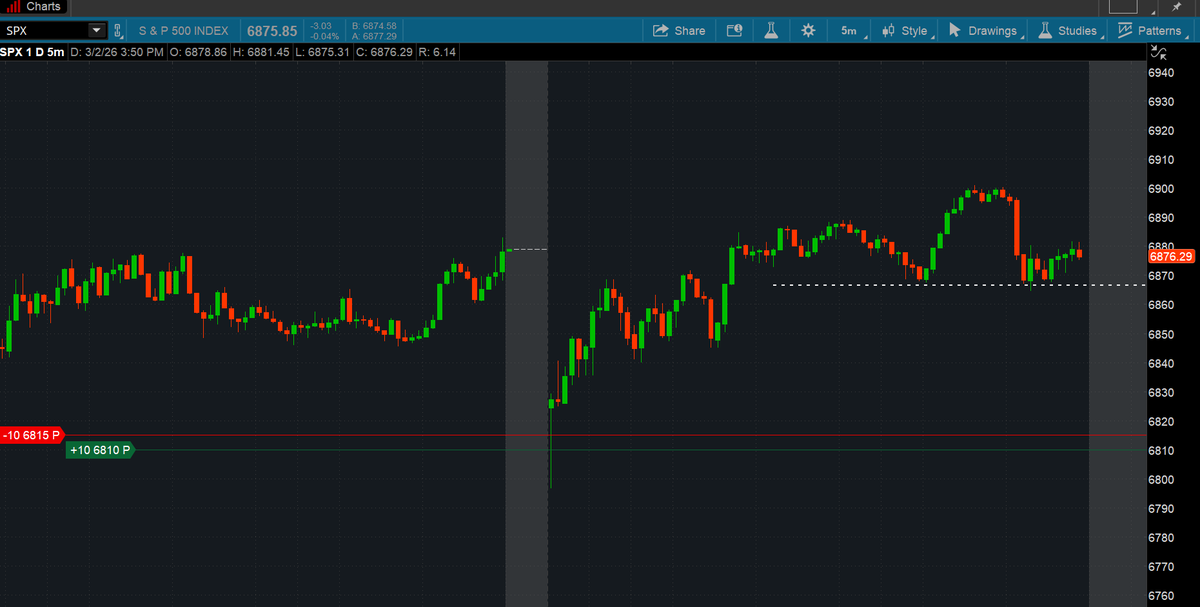Click the S & P 500 INDEX description
This screenshot has width=1200, height=607.
[184, 31]
